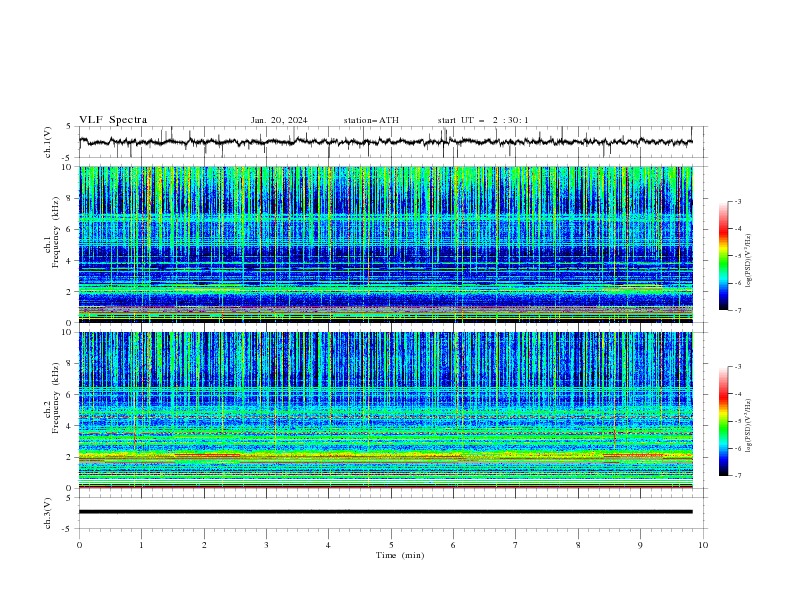Click the 'VLF Spectra' title text
Image resolution: width=792 pixels, height=612 pixels.
pyautogui.click(x=113, y=120)
